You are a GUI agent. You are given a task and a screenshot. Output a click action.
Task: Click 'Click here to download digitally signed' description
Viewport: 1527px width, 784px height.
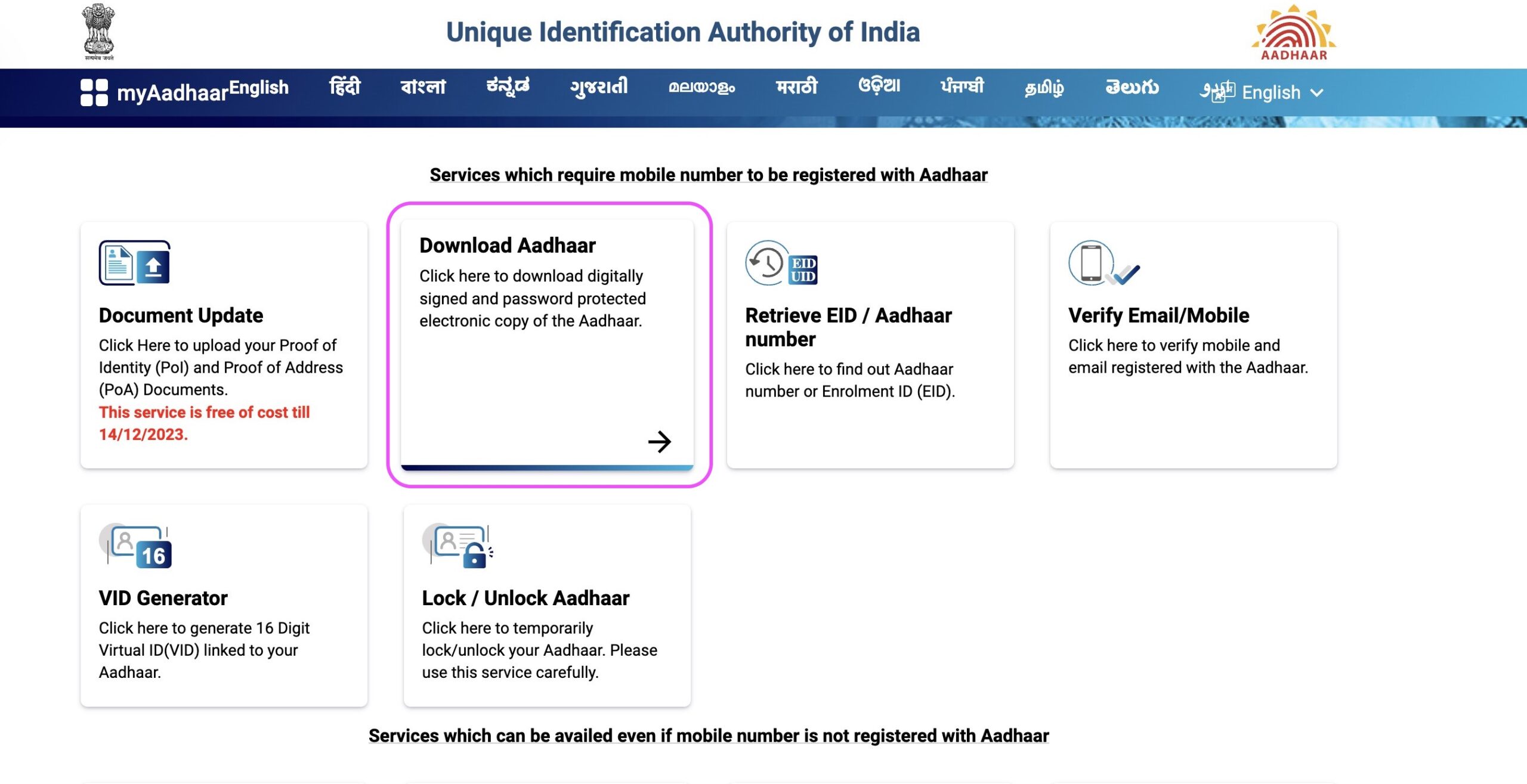(533, 299)
